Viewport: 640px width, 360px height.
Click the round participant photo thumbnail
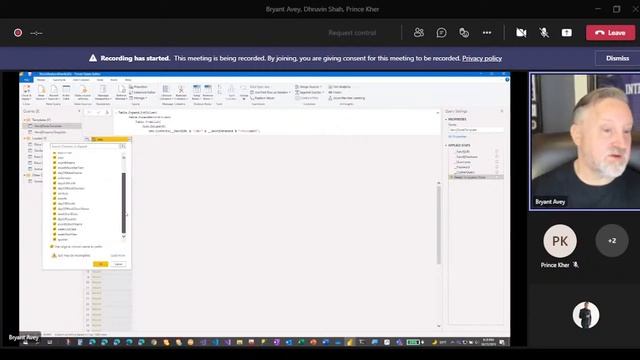point(586,315)
